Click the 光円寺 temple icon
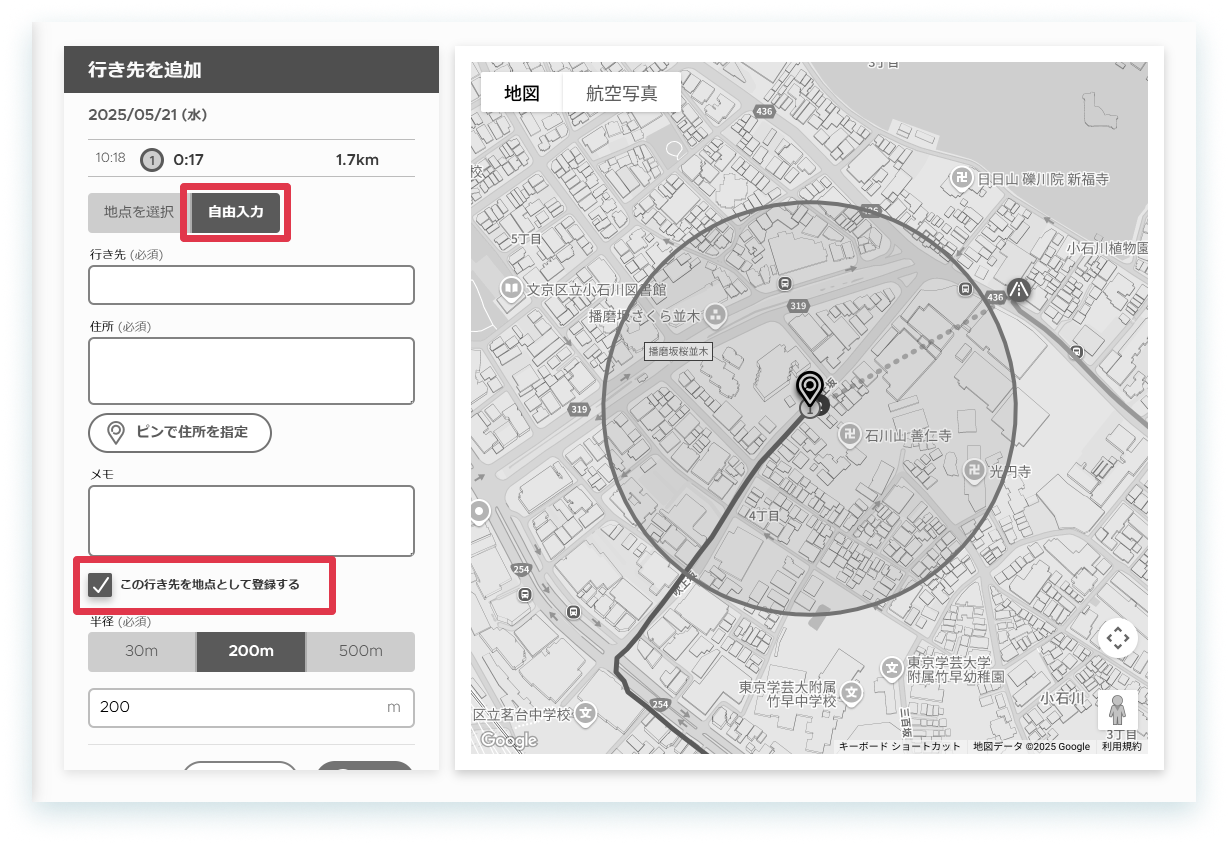1228x844 pixels. pos(973,470)
